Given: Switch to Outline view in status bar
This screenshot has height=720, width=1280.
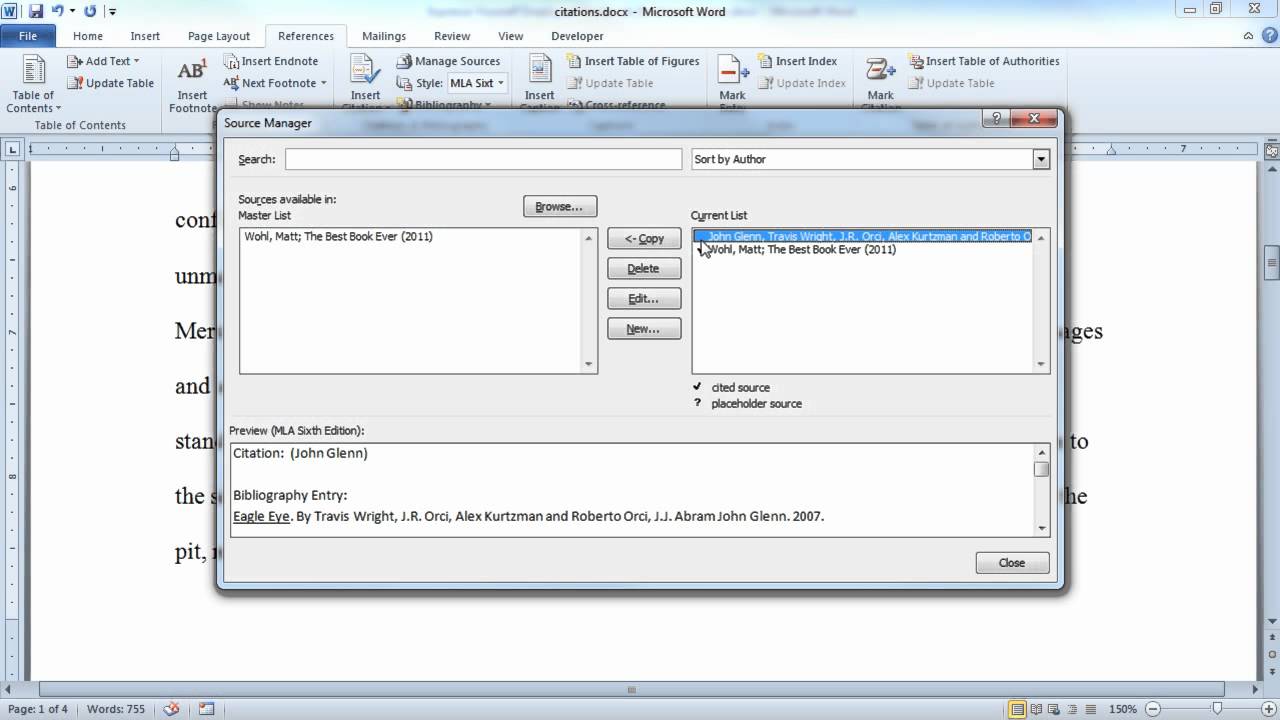Looking at the screenshot, I should 1070,709.
